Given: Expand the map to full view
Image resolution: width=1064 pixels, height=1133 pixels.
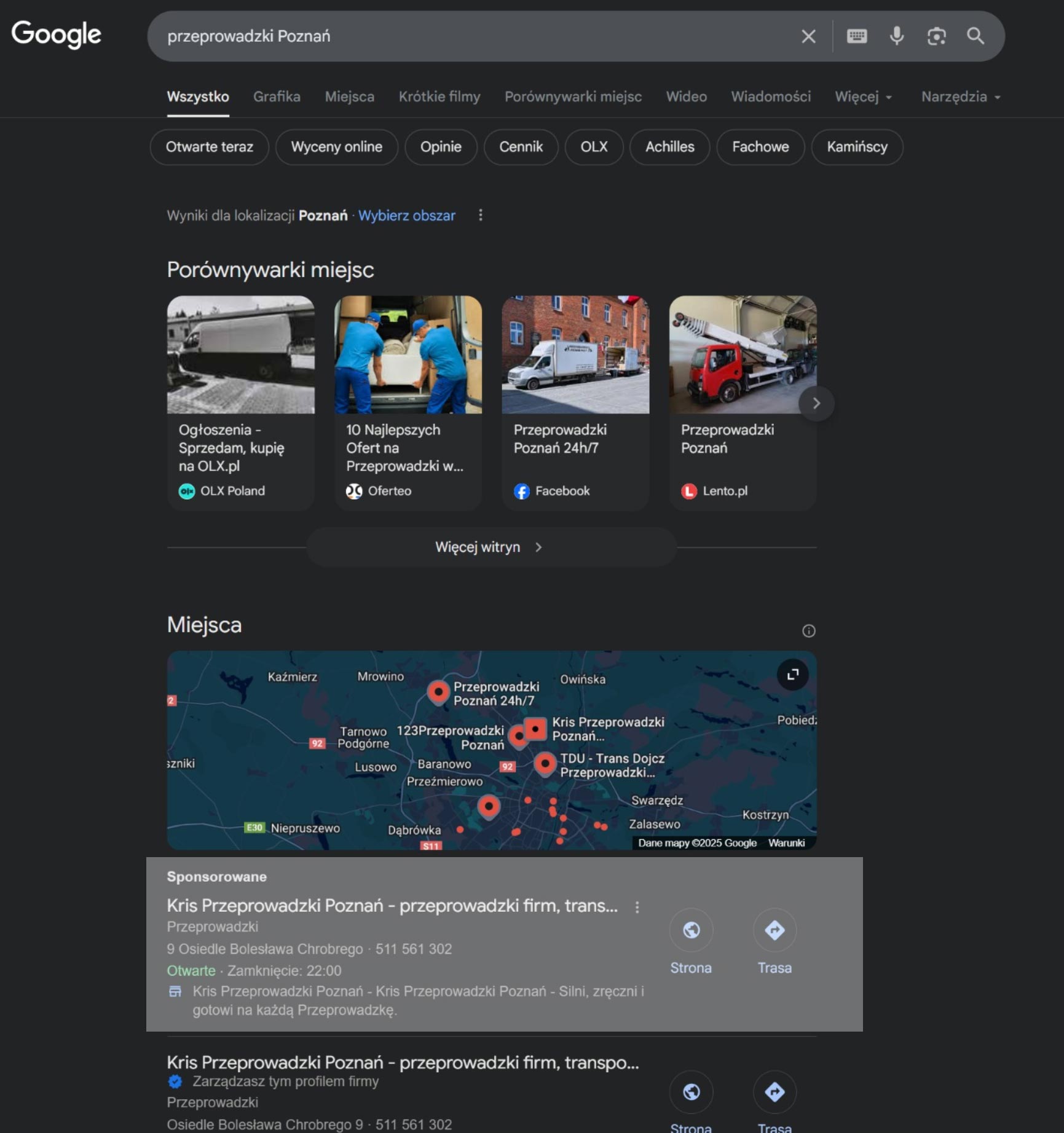Looking at the screenshot, I should pos(793,675).
